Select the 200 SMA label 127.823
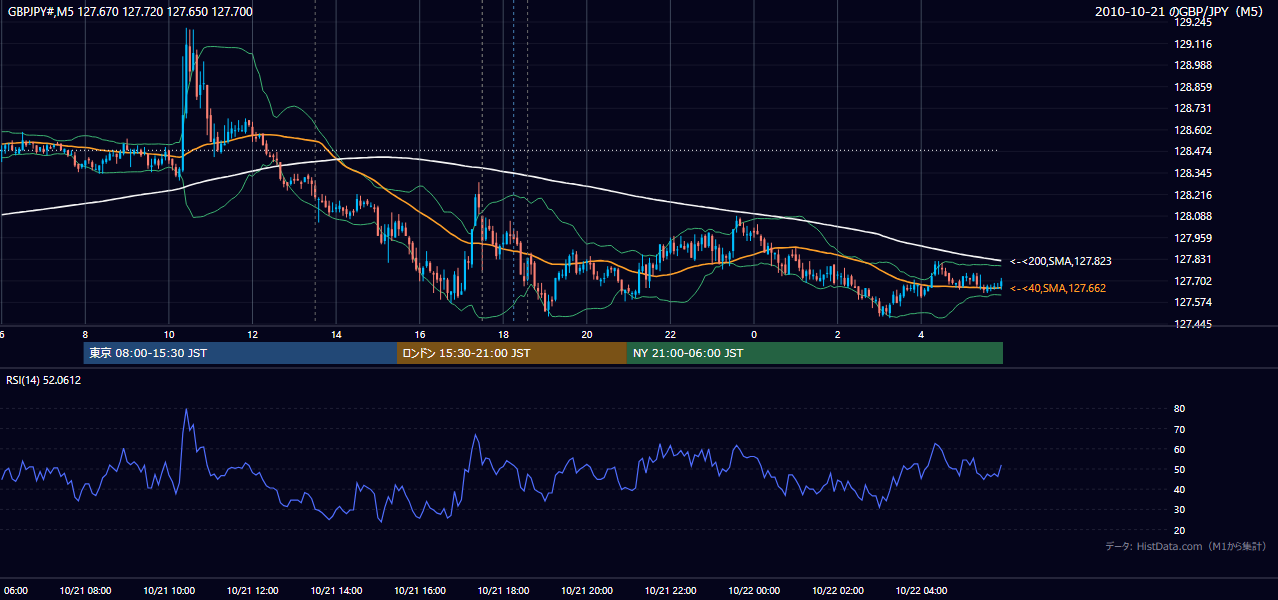Image resolution: width=1278 pixels, height=600 pixels. 1061,261
